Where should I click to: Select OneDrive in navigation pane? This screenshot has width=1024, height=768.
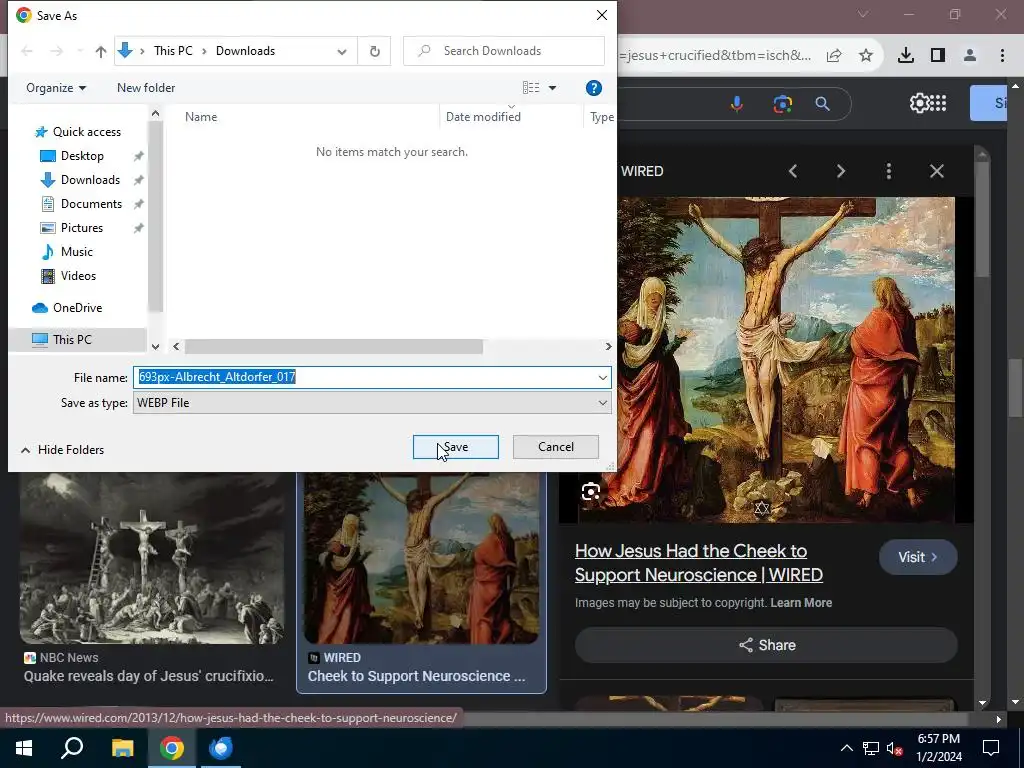77,308
